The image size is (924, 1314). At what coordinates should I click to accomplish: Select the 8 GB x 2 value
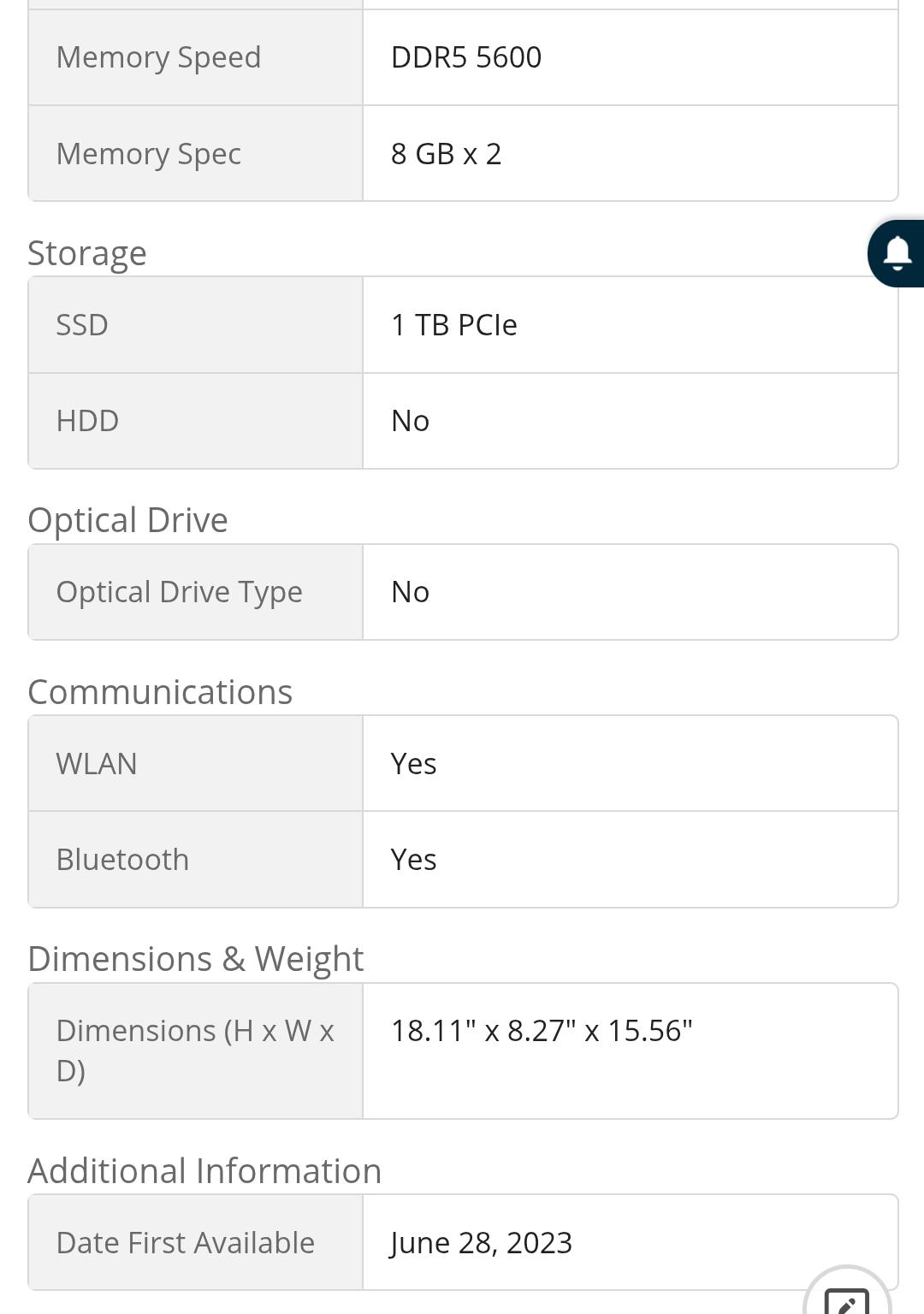point(446,154)
